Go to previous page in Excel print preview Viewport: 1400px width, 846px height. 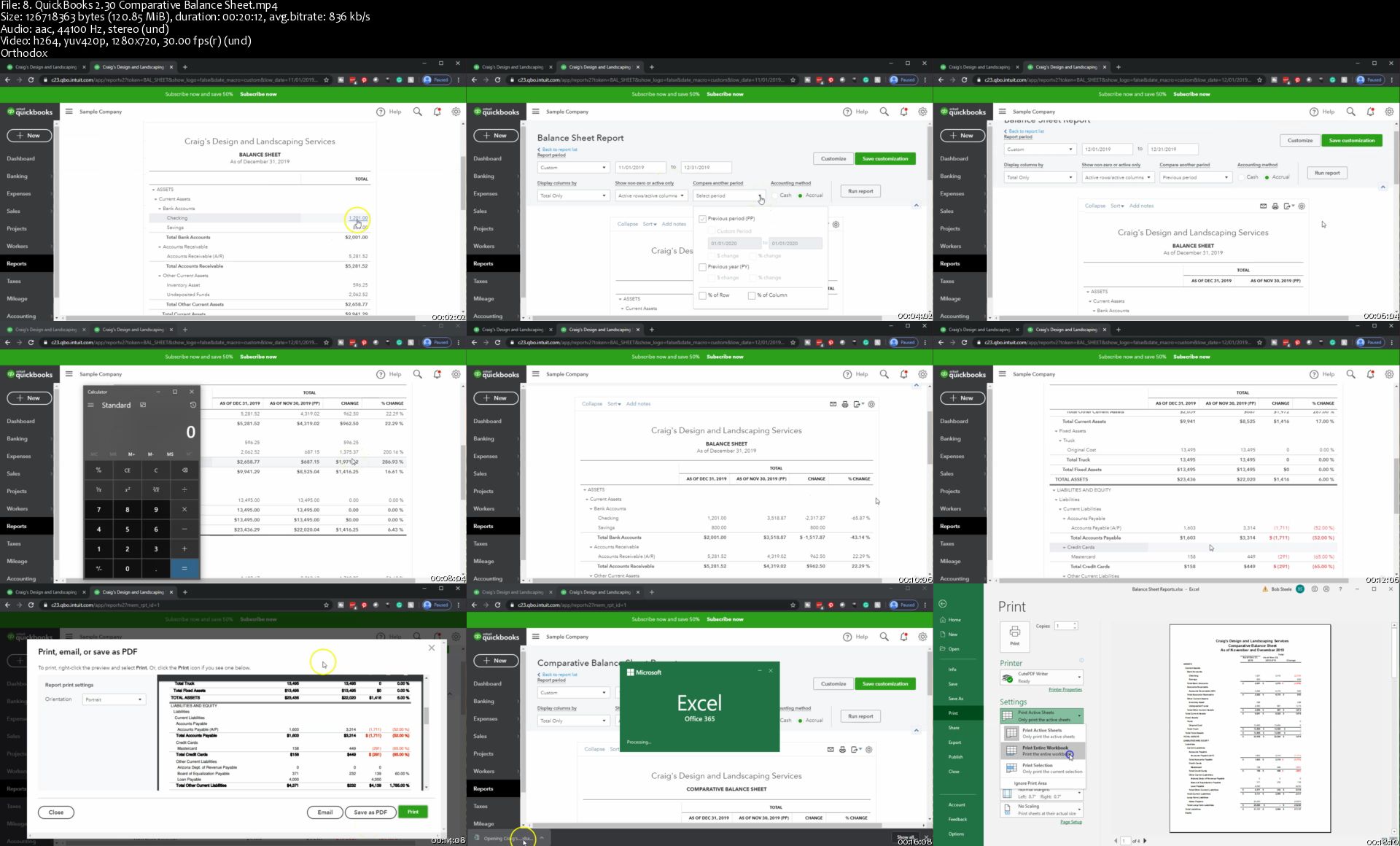click(x=1116, y=841)
